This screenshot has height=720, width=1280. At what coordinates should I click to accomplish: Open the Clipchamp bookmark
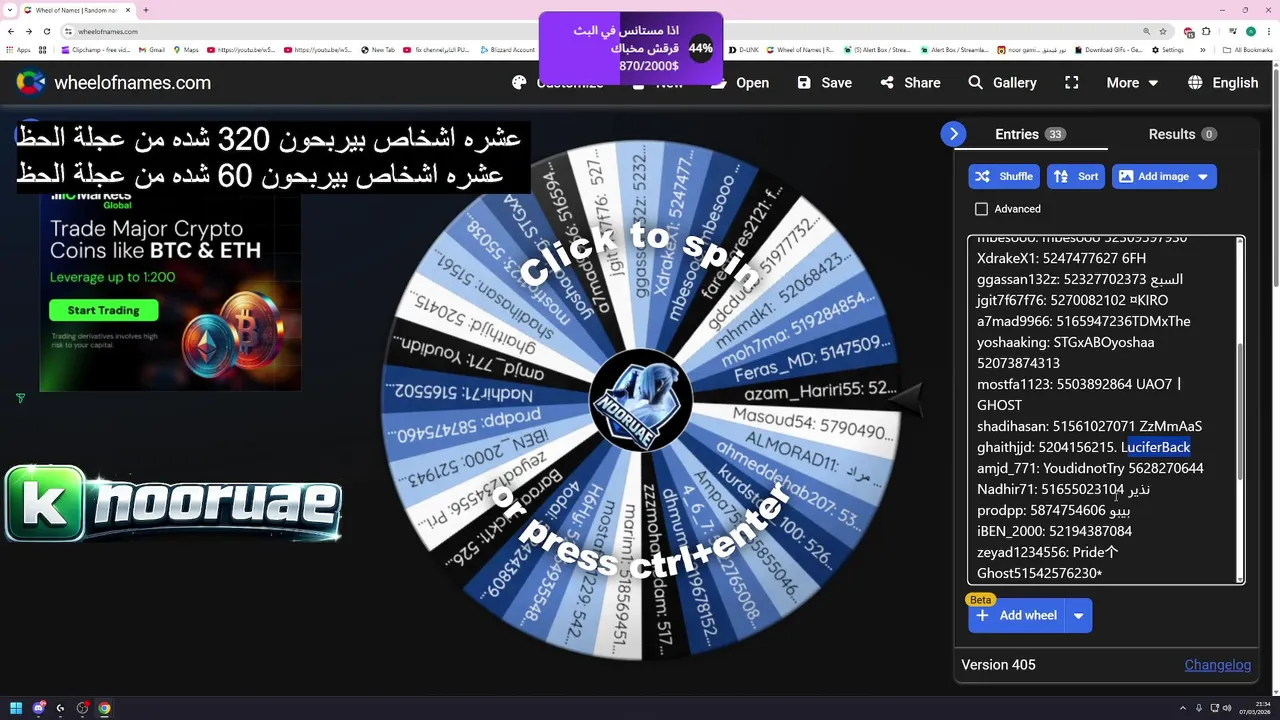coord(95,50)
